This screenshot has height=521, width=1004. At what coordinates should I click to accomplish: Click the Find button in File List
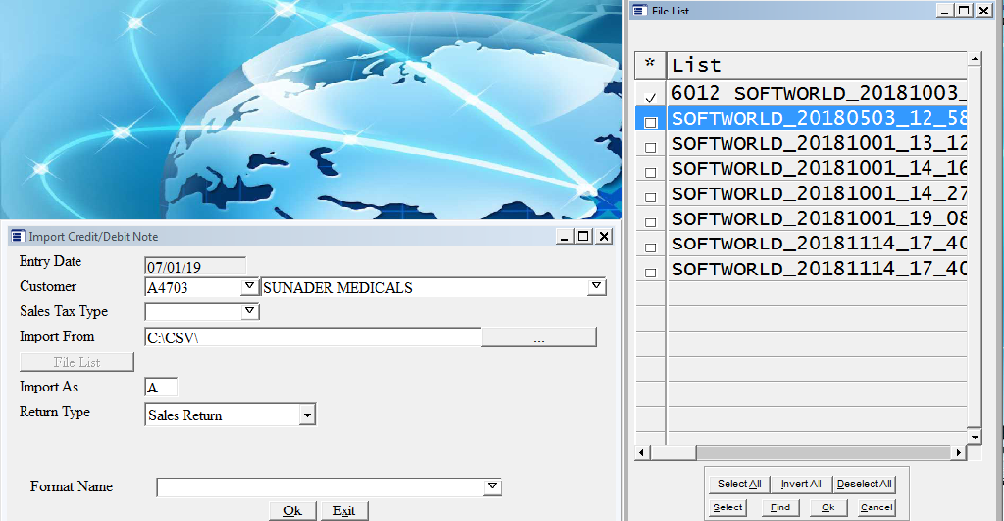[781, 508]
